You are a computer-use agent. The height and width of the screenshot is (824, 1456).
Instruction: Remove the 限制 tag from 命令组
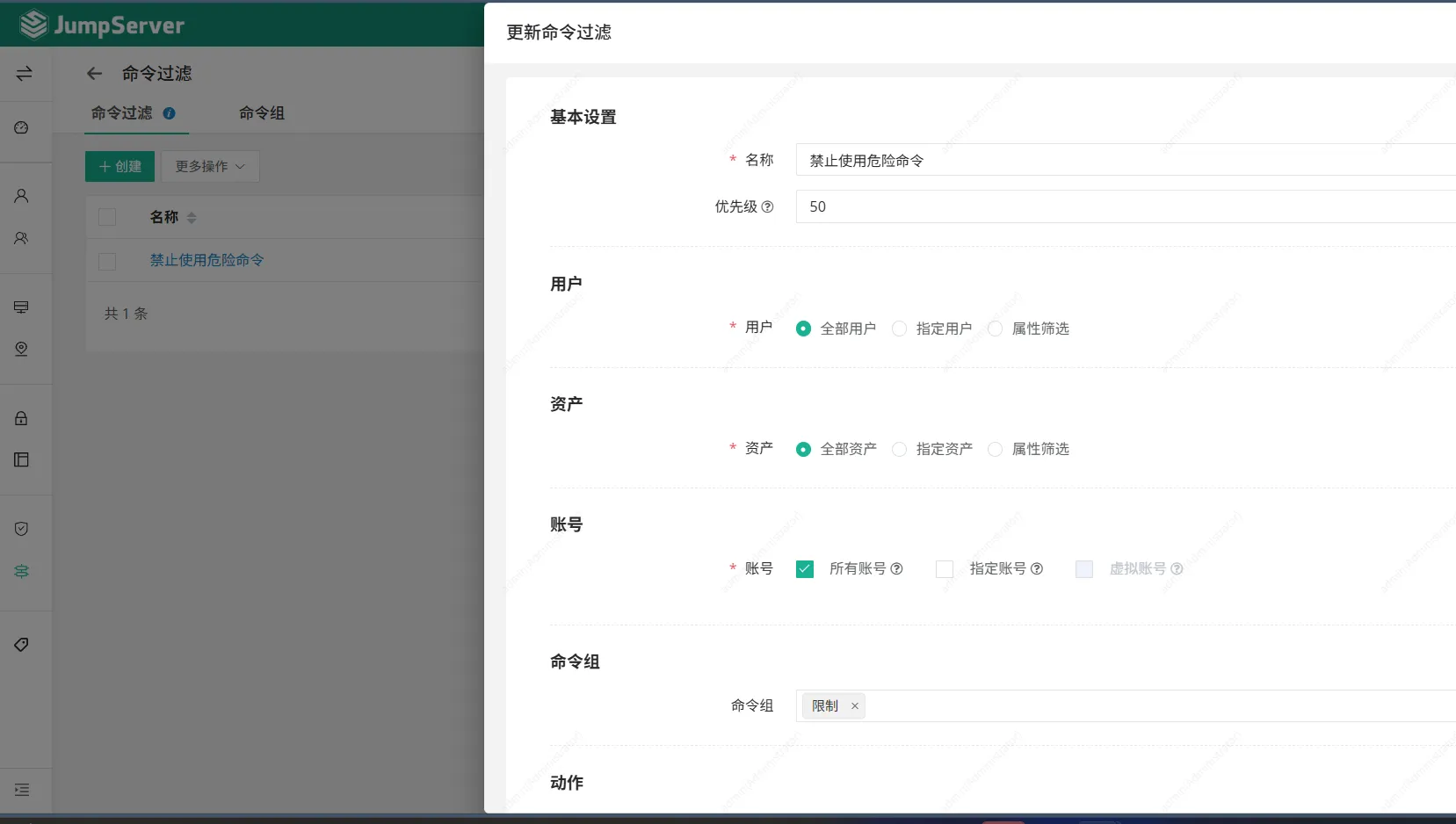(x=854, y=706)
